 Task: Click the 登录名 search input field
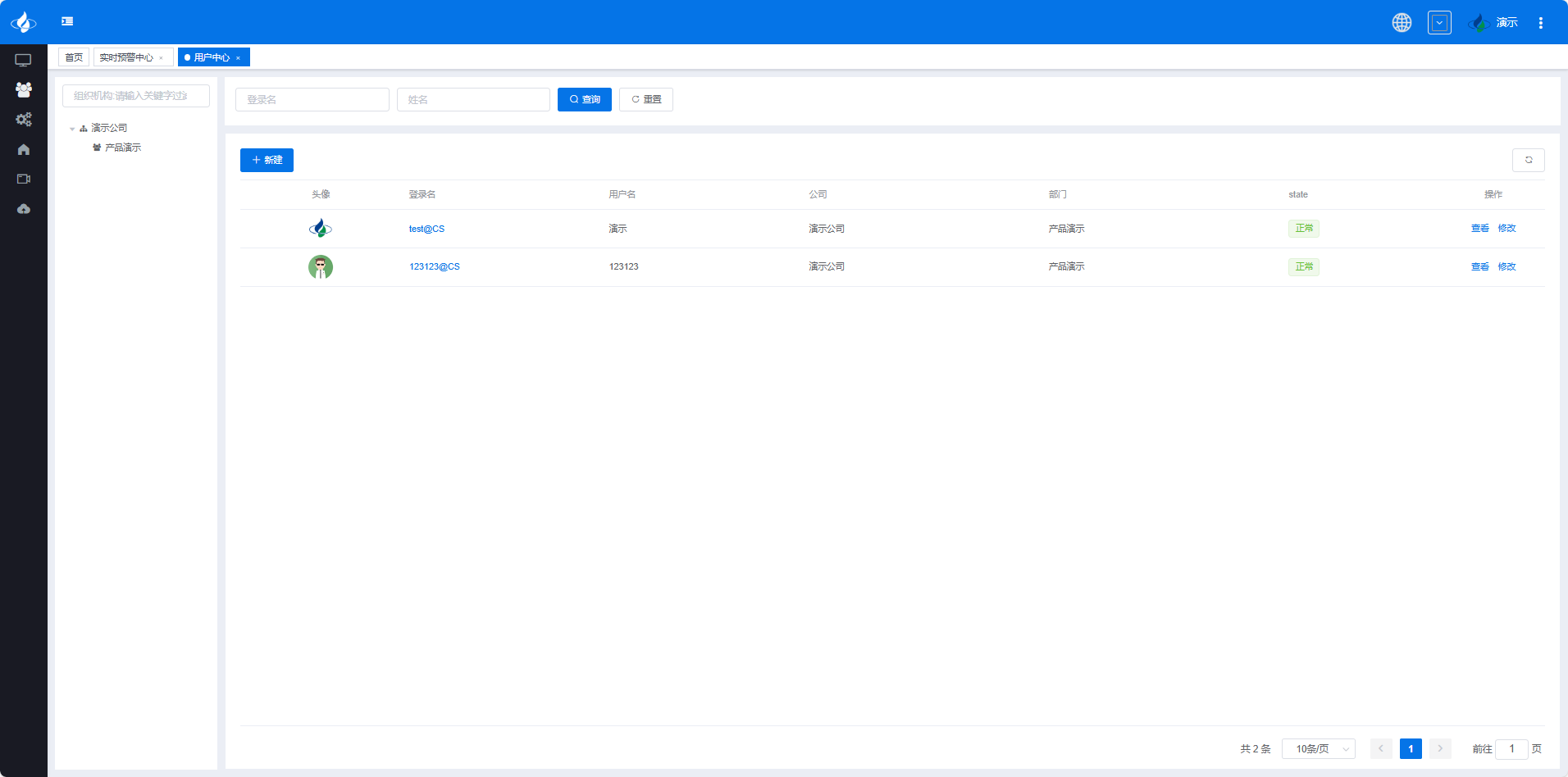[312, 99]
